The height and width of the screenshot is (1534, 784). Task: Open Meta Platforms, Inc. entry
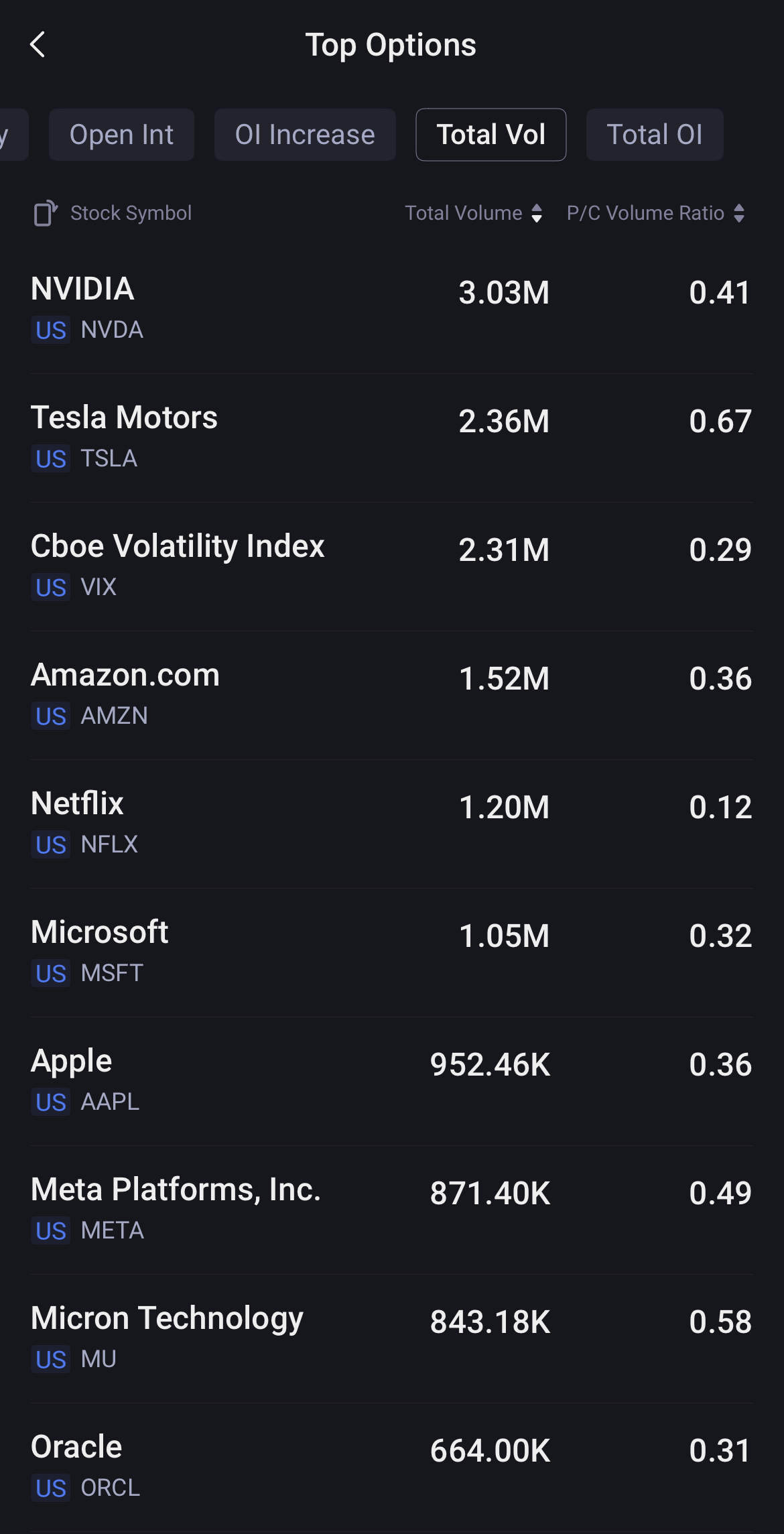coord(391,1209)
